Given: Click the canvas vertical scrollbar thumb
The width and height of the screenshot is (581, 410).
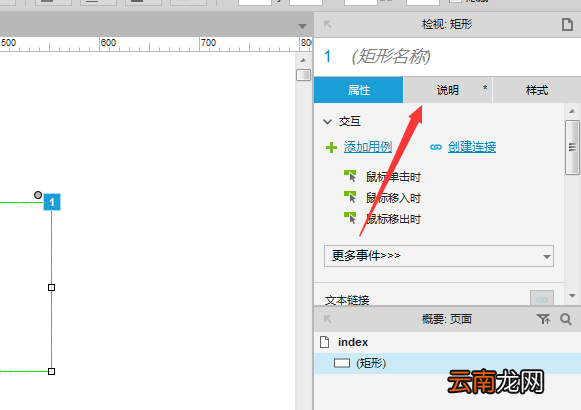Looking at the screenshot, I should (x=303, y=75).
